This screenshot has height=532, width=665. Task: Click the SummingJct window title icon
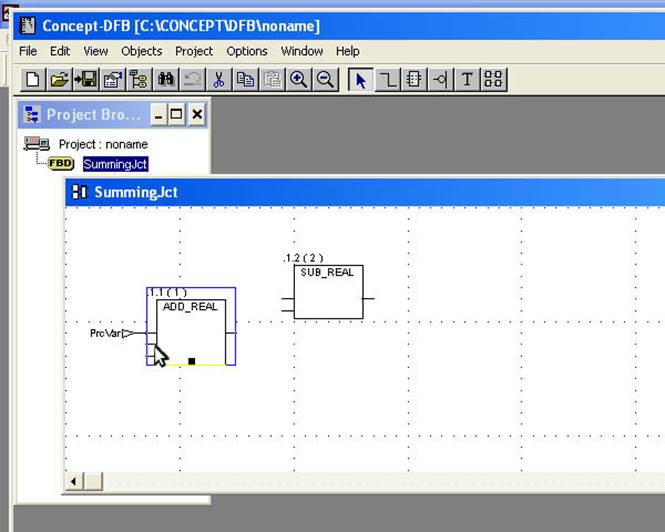pyautogui.click(x=79, y=192)
